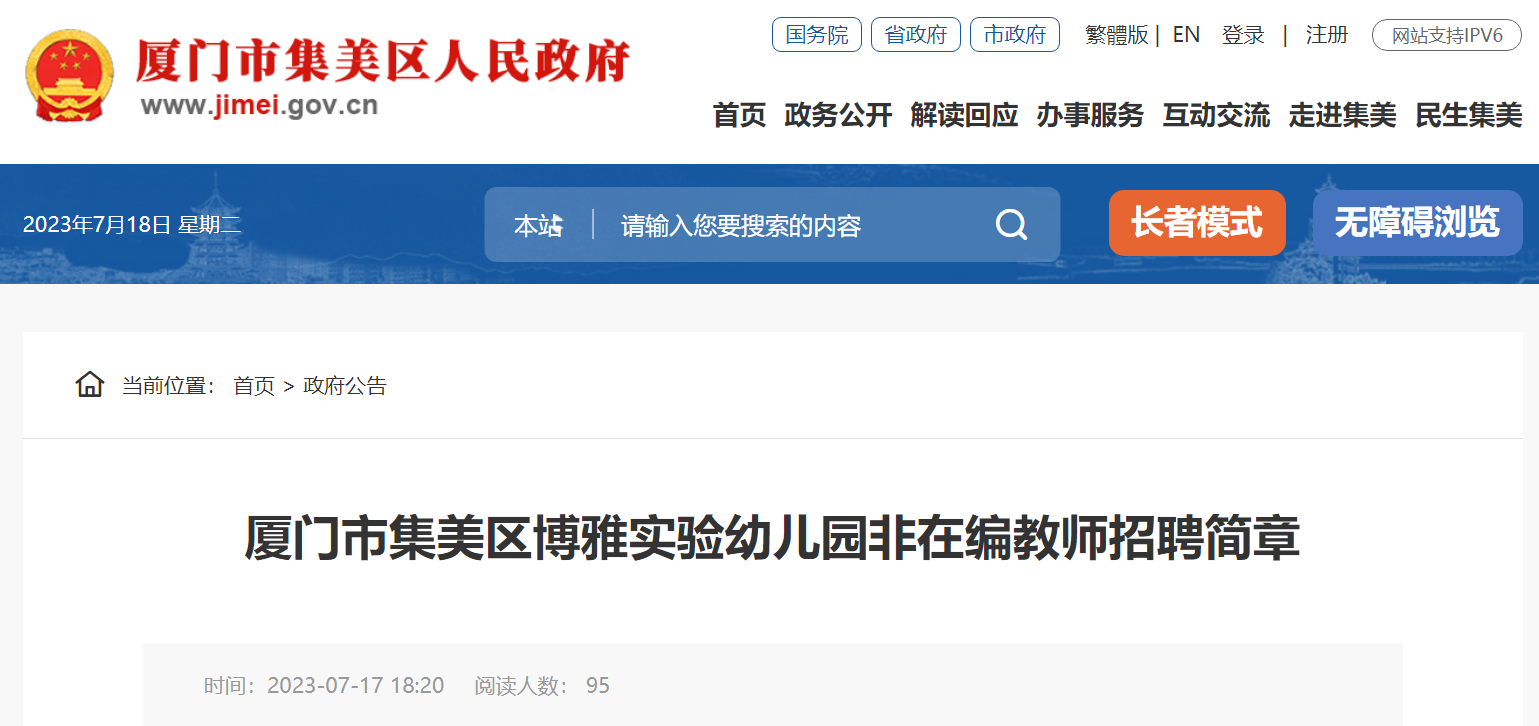
Task: Click the 网站支持IPV6 badge
Action: click(1447, 36)
